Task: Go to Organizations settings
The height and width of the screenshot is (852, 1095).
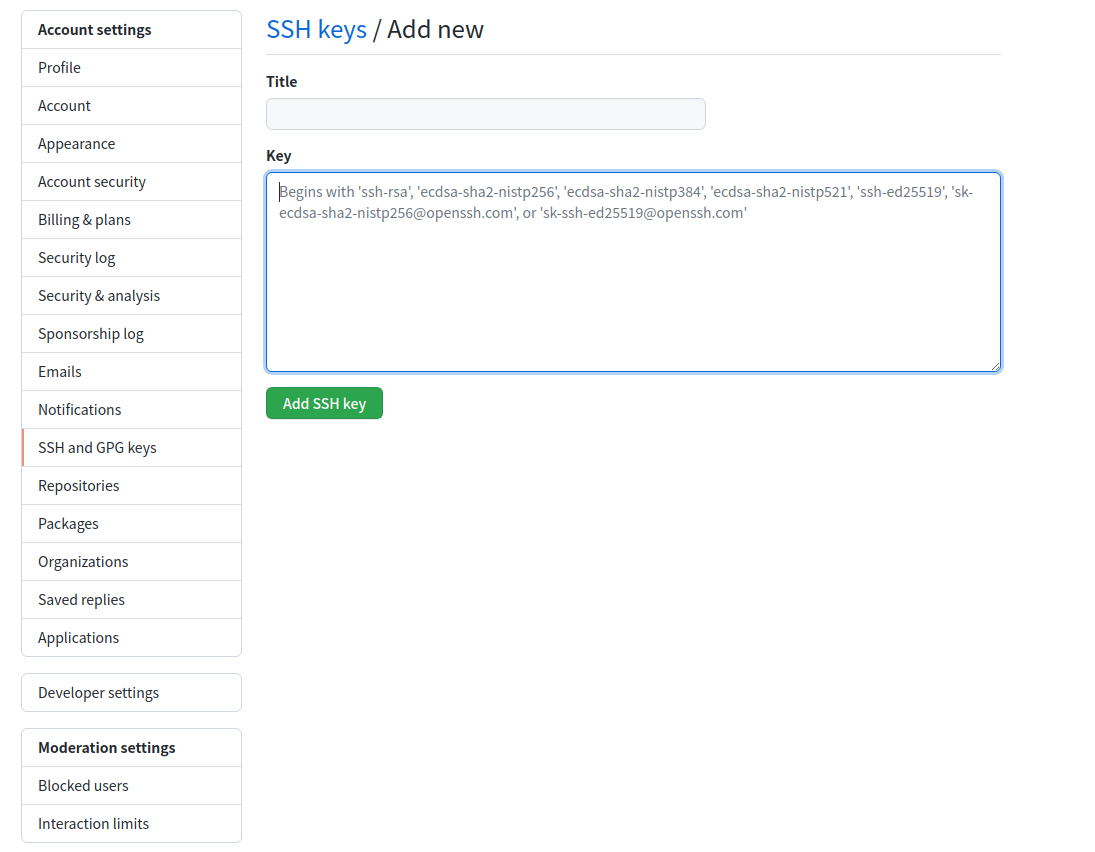Action: (131, 562)
